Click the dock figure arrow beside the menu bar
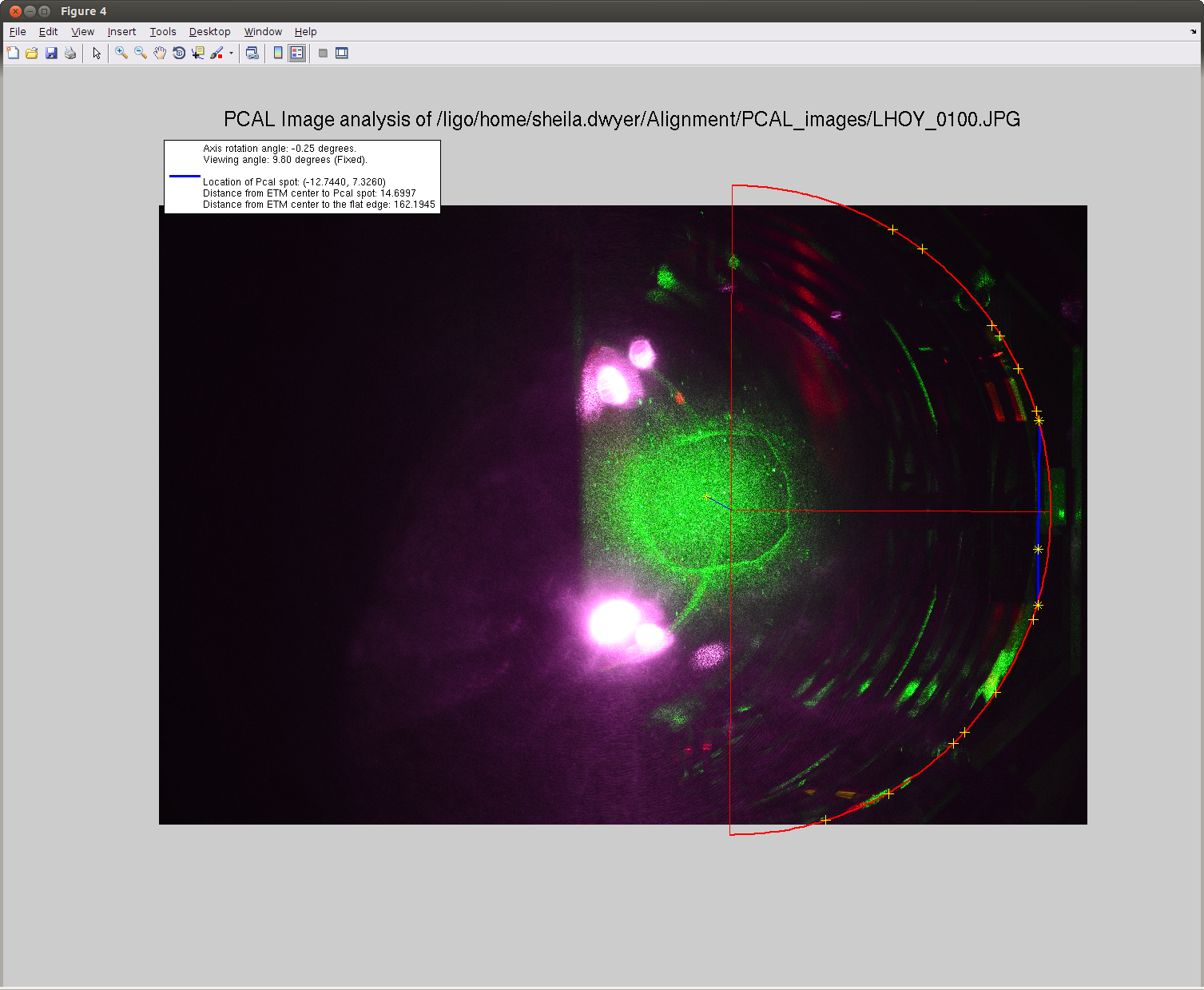The image size is (1204, 990). 1194,32
